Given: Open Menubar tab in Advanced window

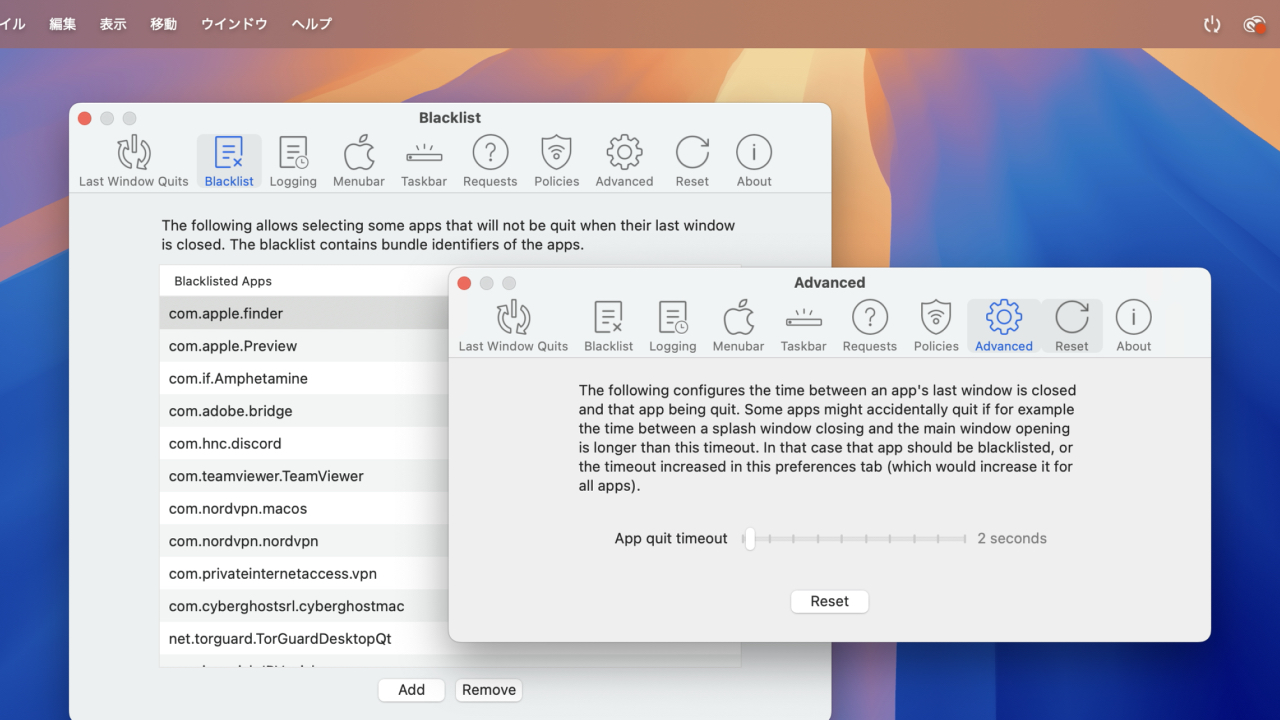Looking at the screenshot, I should tap(739, 327).
